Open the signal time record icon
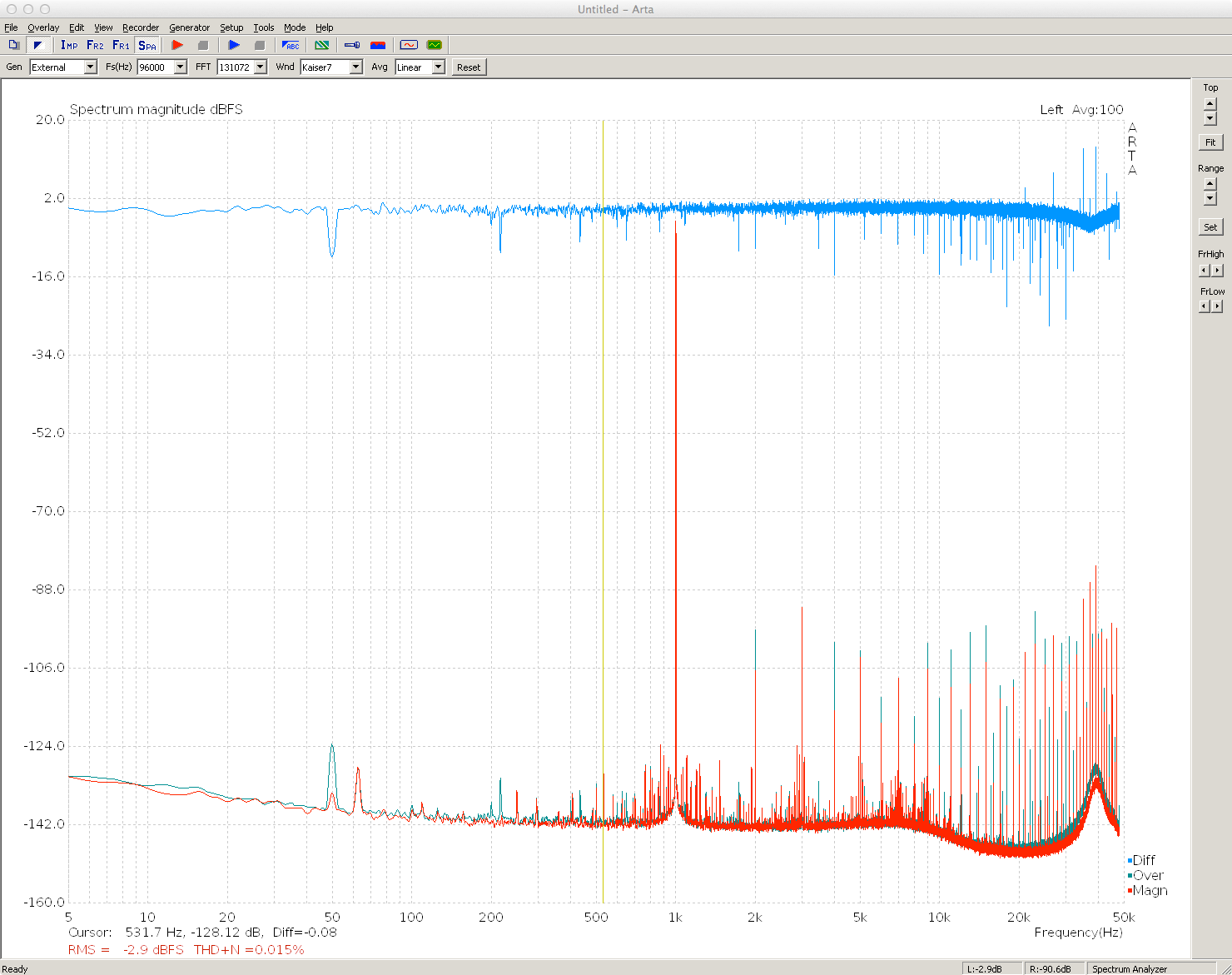The image size is (1232, 975). point(409,45)
